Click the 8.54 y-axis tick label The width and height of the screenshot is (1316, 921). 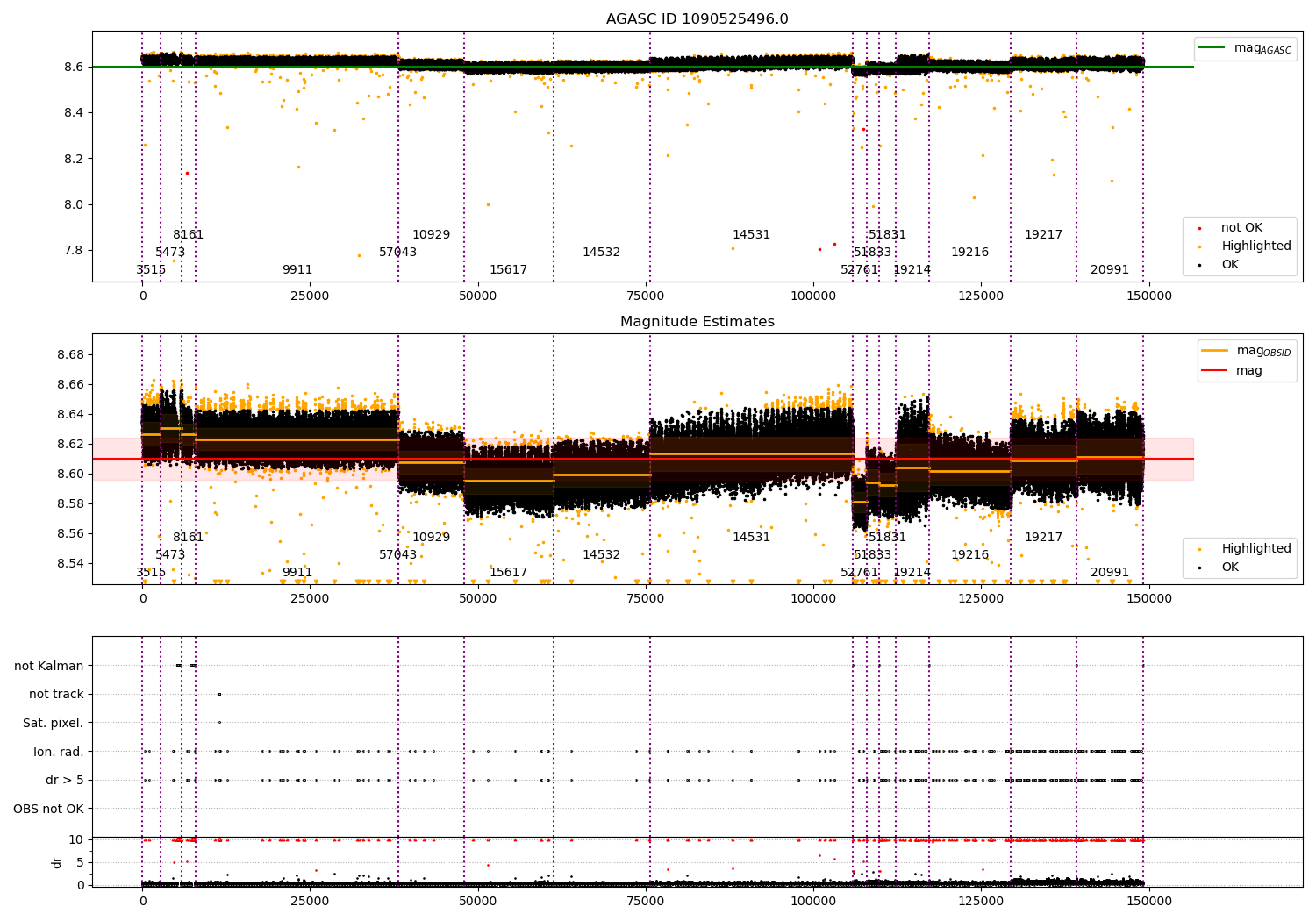[x=70, y=564]
